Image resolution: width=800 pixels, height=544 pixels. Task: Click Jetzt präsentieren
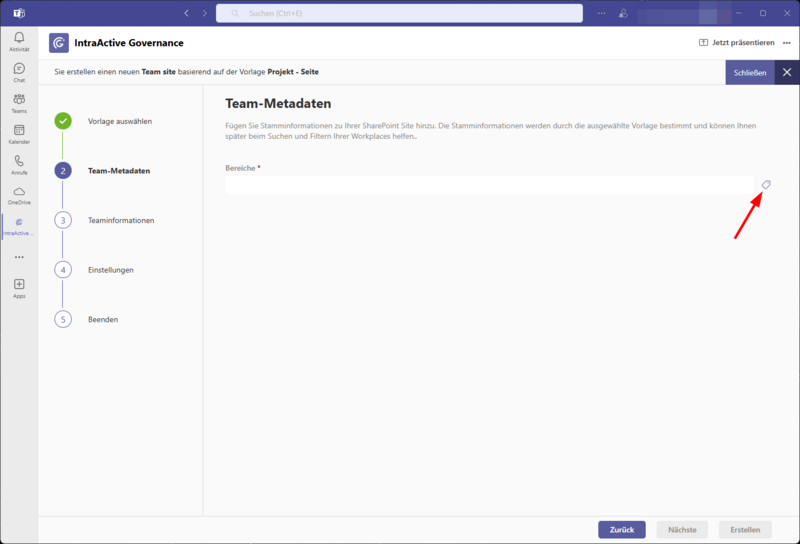(x=736, y=43)
